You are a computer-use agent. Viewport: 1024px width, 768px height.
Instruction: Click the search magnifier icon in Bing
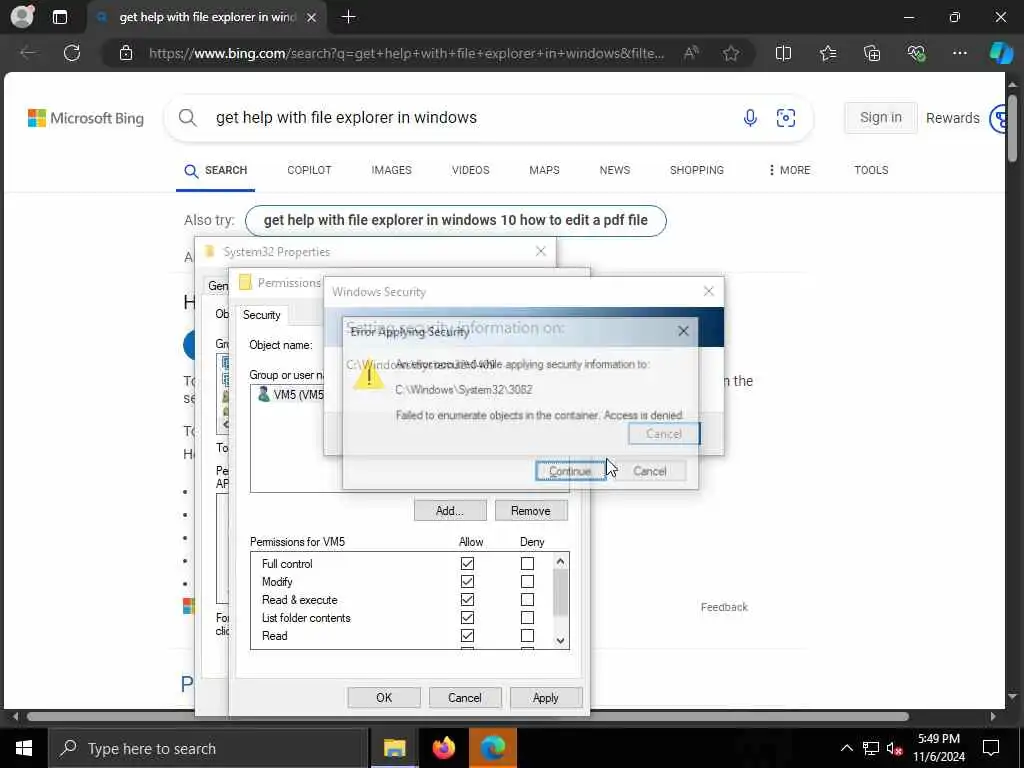(187, 118)
